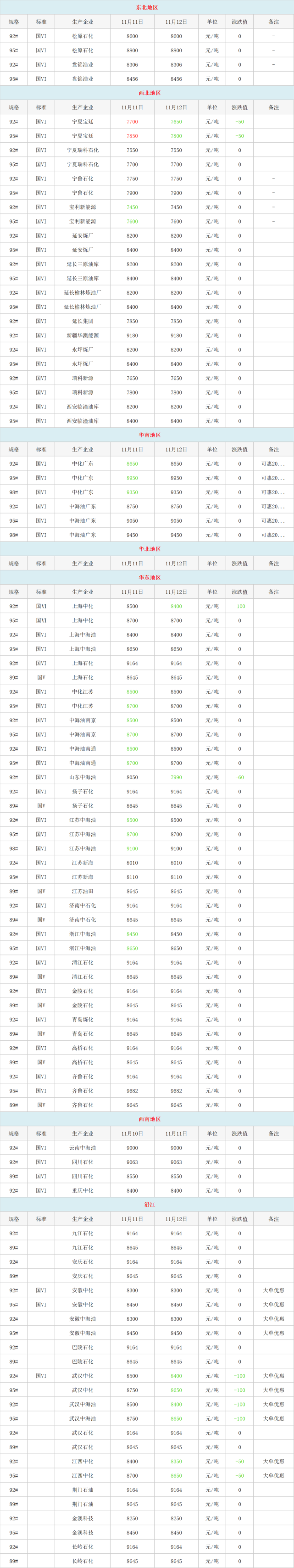Click the -50 change in 宁夏宝廷 92# row
Viewport: 294px width, 1568px height.
[240, 122]
